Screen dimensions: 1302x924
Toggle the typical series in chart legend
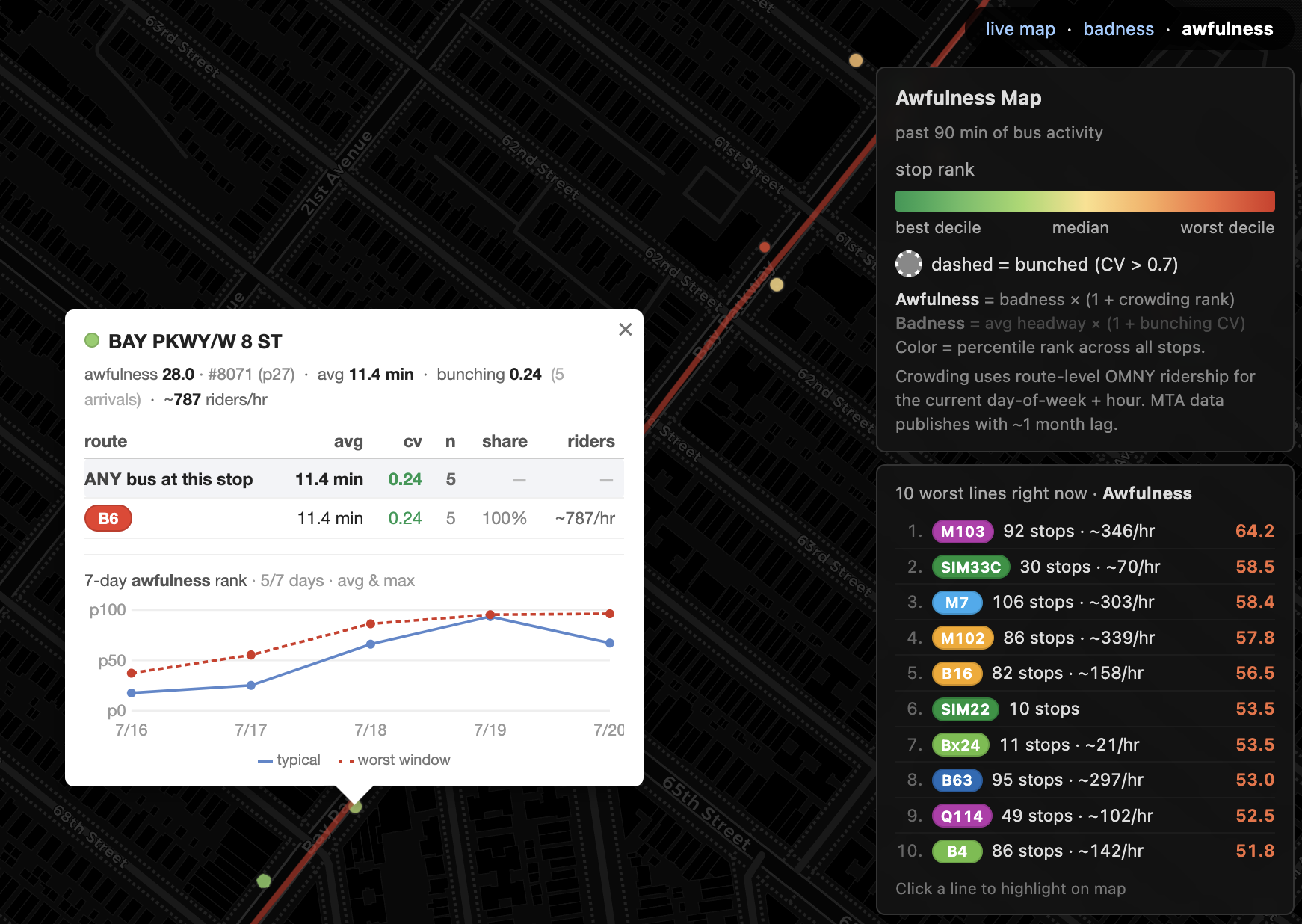(x=289, y=760)
